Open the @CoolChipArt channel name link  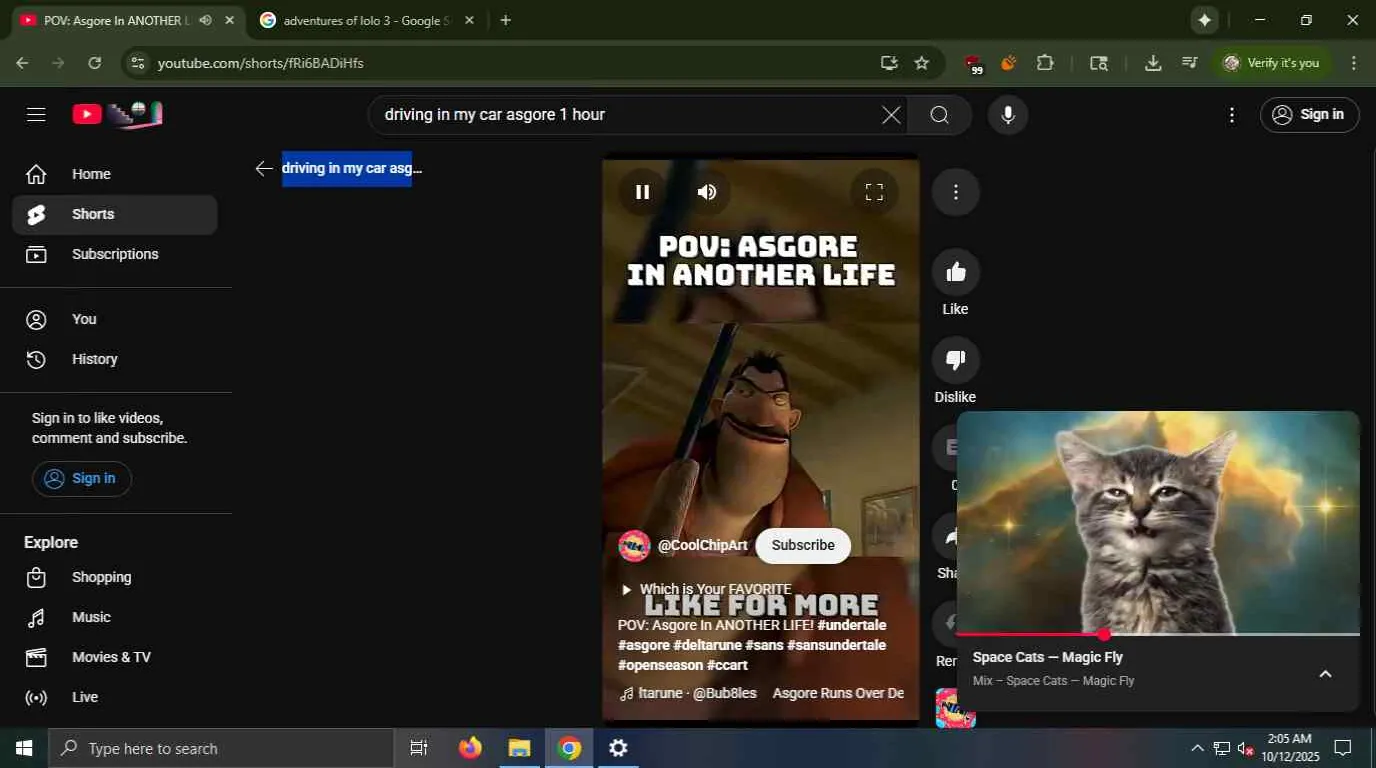tap(702, 545)
